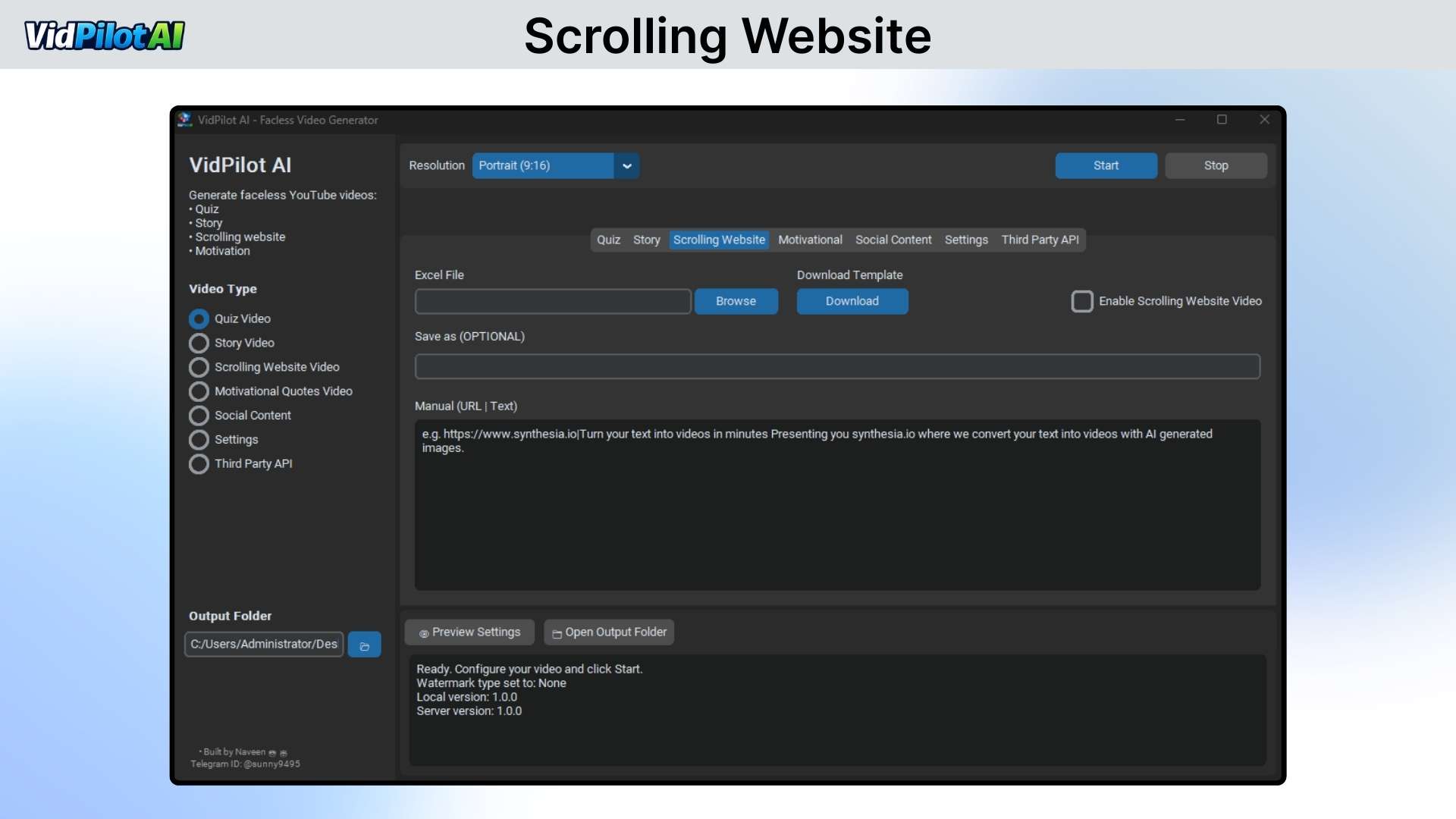Click Download to get the template
The image size is (1456, 819).
(x=852, y=301)
